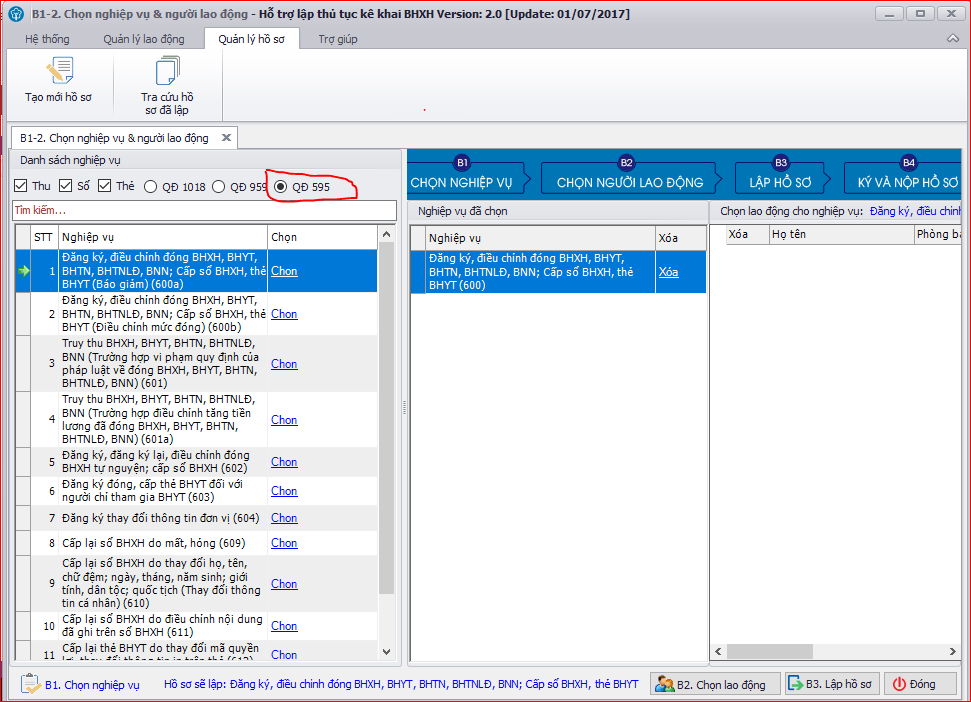
Task: Click the Tạo mới hồ sơ icon
Action: pyautogui.click(x=59, y=71)
